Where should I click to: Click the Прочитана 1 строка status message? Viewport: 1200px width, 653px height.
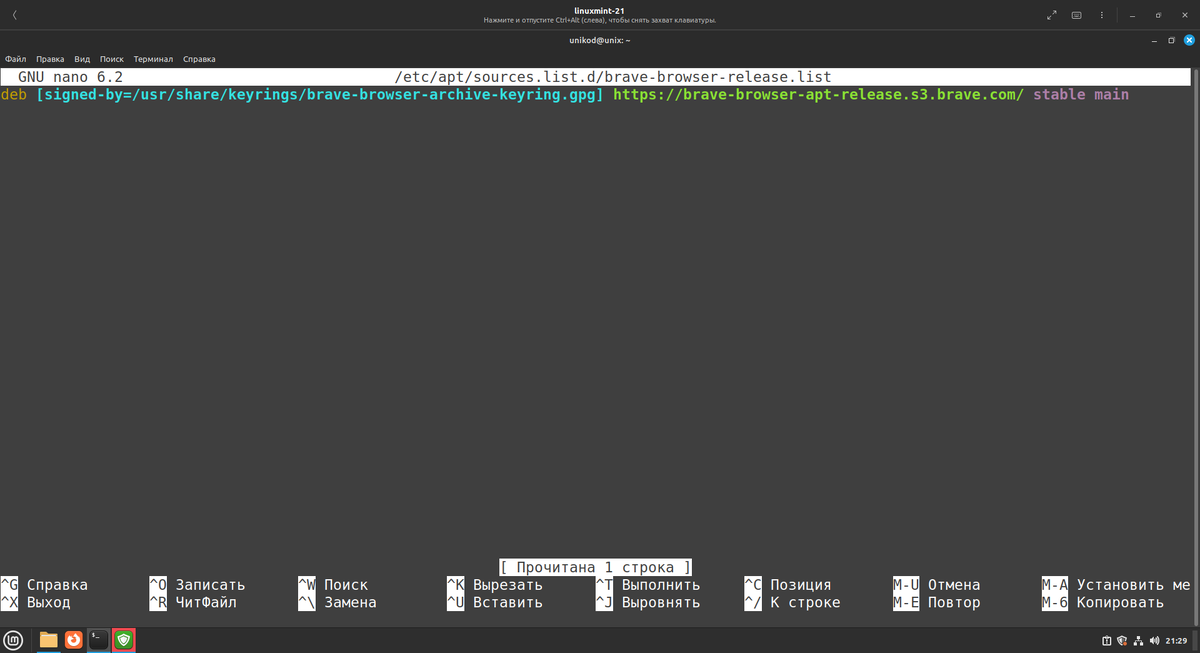coord(595,567)
